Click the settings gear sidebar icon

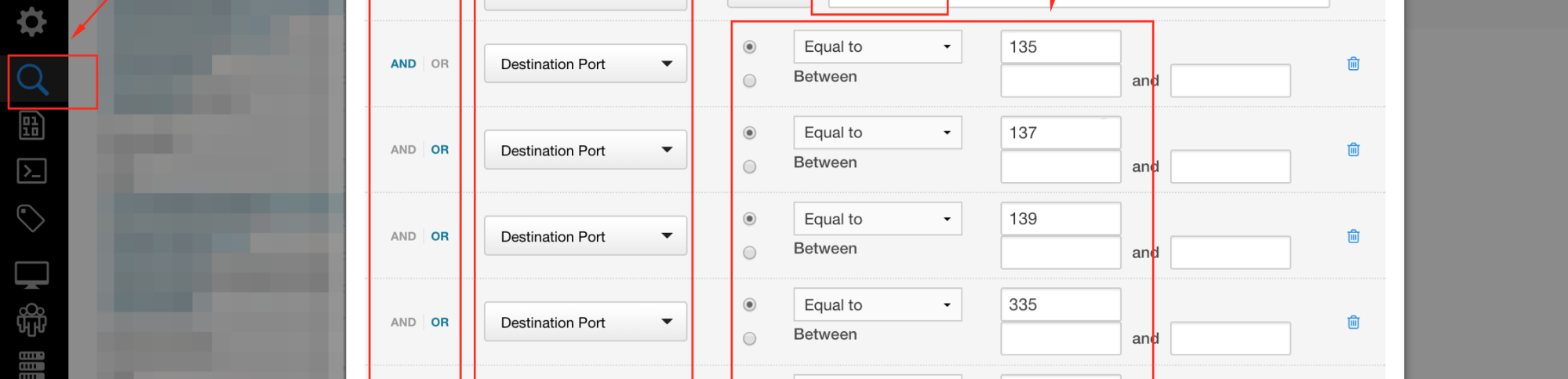[x=31, y=21]
